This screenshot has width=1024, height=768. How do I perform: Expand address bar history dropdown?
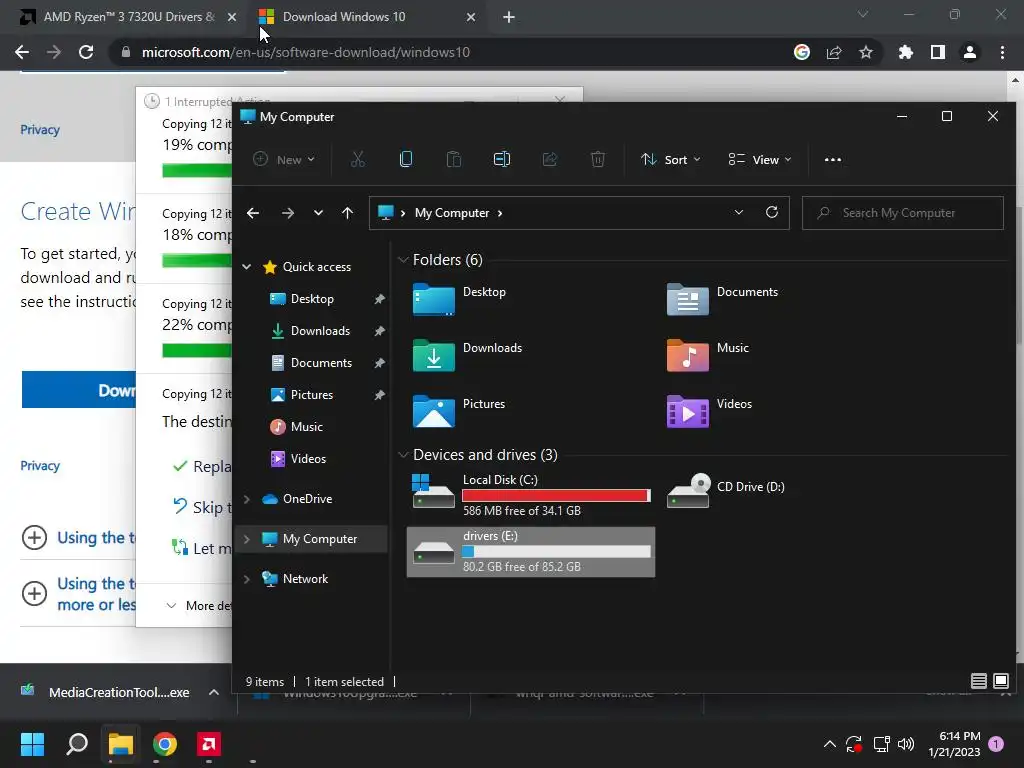click(x=739, y=212)
